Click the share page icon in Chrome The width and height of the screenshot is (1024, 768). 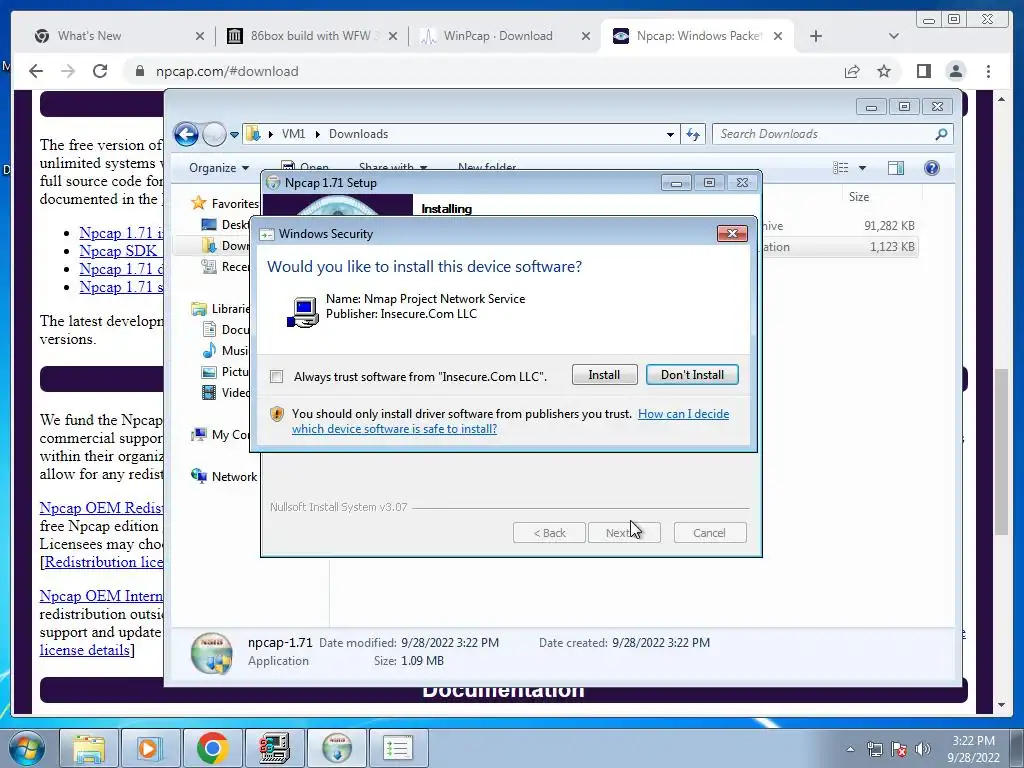[x=852, y=71]
